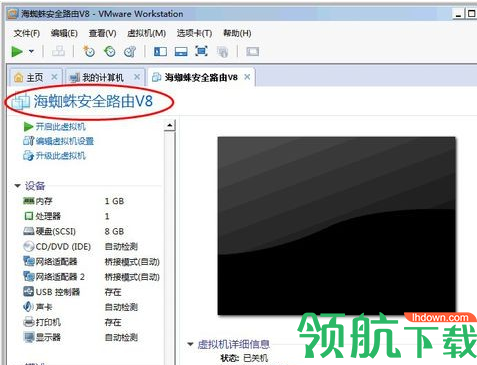This screenshot has height=365, width=477.
Task: Collapse the 设备 section
Action: click(x=17, y=186)
